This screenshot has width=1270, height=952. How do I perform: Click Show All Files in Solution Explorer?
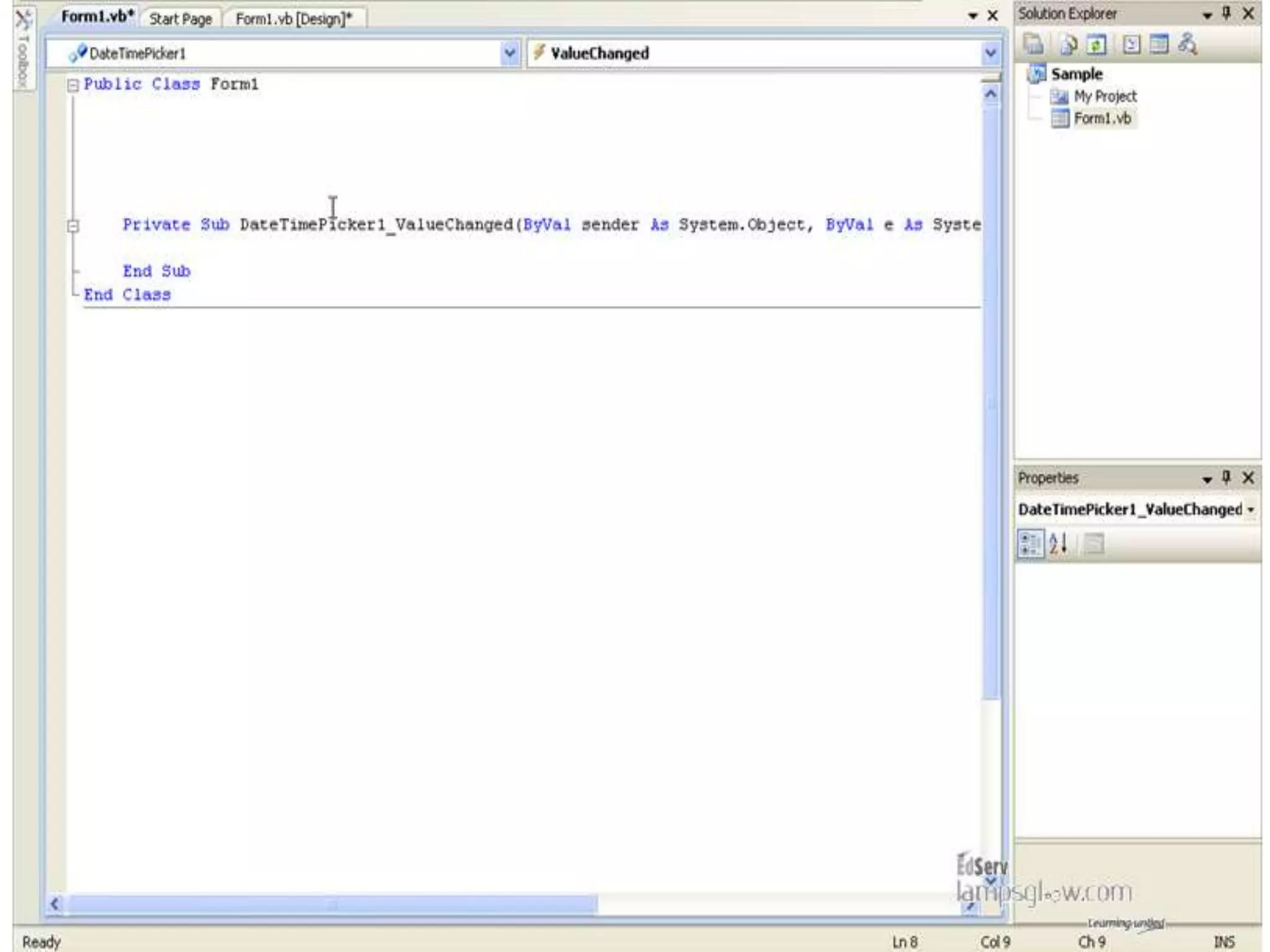pyautogui.click(x=1068, y=45)
